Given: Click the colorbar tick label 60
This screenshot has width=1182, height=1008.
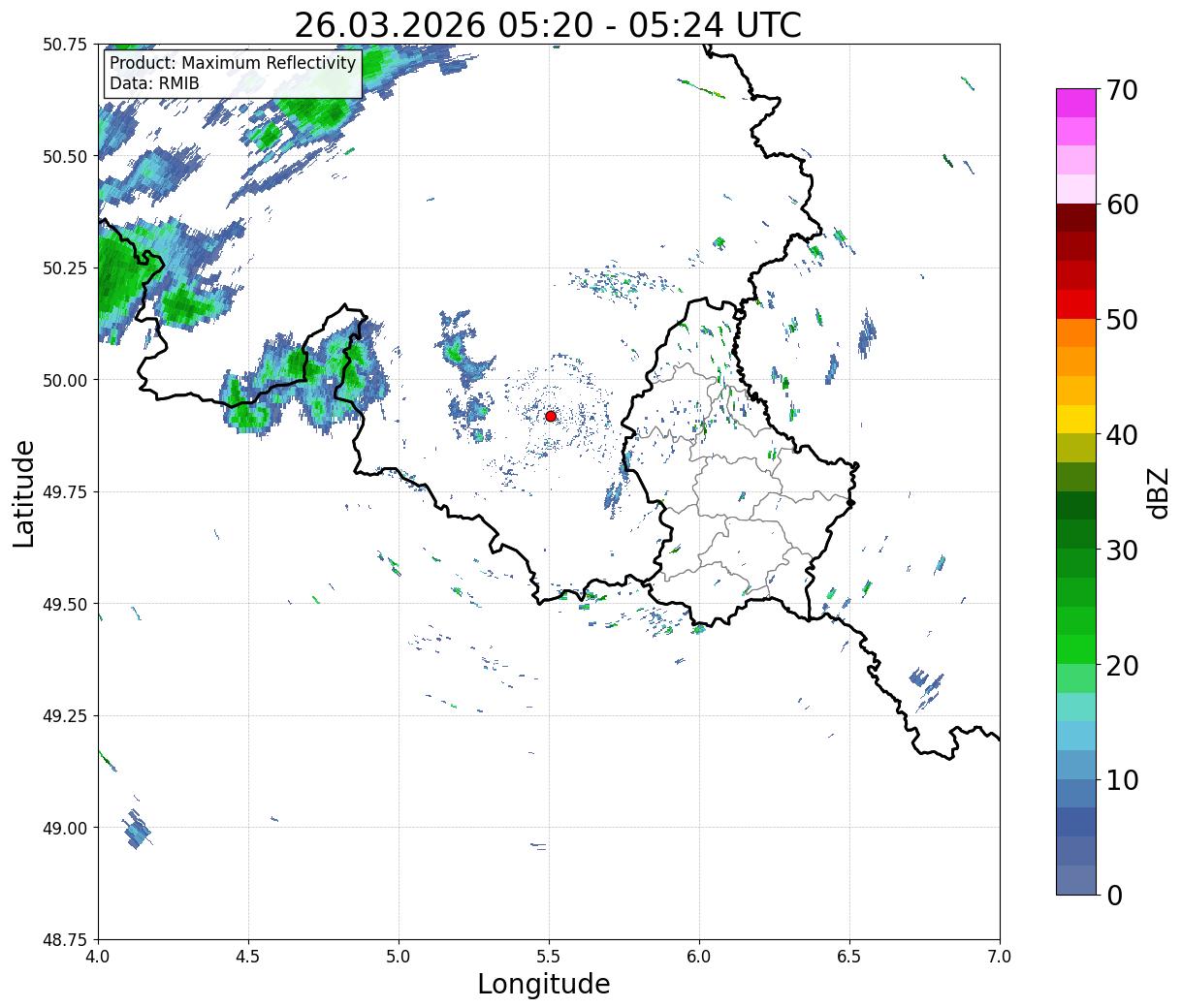Looking at the screenshot, I should pos(1121,205).
